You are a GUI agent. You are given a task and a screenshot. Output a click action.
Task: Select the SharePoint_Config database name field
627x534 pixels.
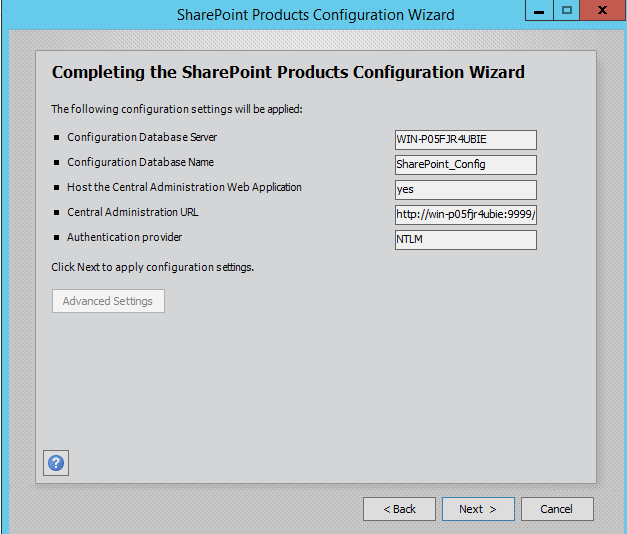coord(466,165)
